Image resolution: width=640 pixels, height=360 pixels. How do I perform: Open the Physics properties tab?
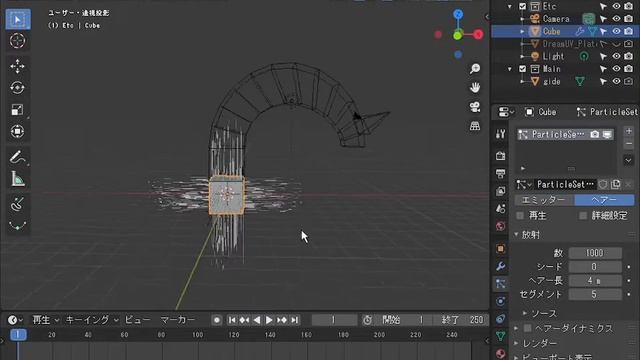(500, 301)
